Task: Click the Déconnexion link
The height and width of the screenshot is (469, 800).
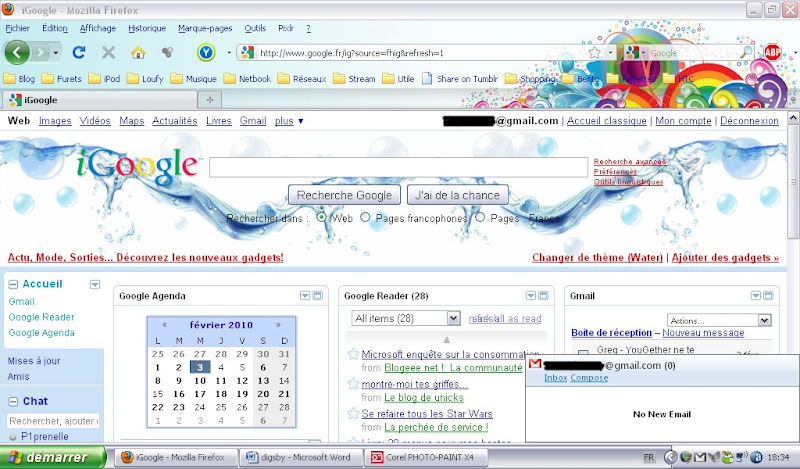Action: [x=749, y=121]
